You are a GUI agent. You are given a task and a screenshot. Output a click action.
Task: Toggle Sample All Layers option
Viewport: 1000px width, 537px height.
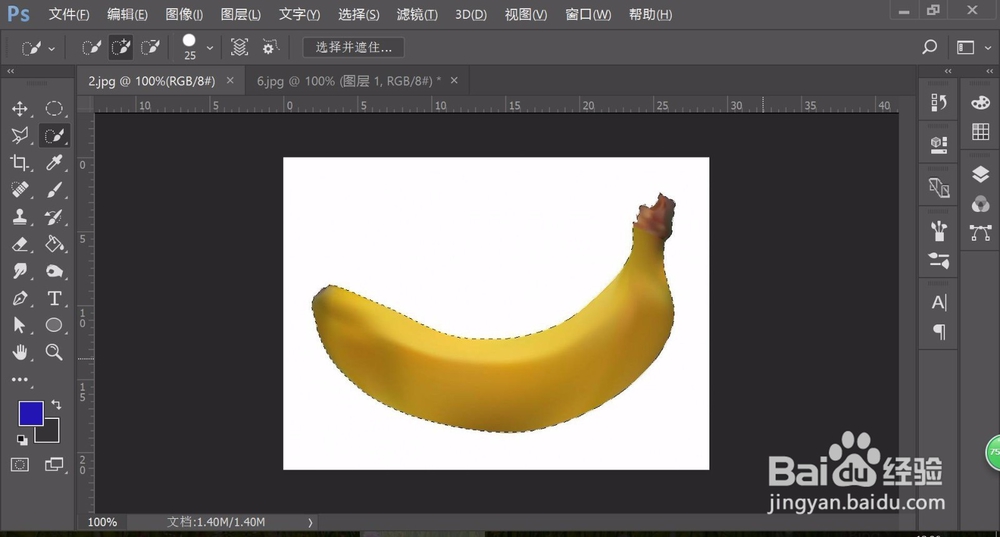point(239,47)
